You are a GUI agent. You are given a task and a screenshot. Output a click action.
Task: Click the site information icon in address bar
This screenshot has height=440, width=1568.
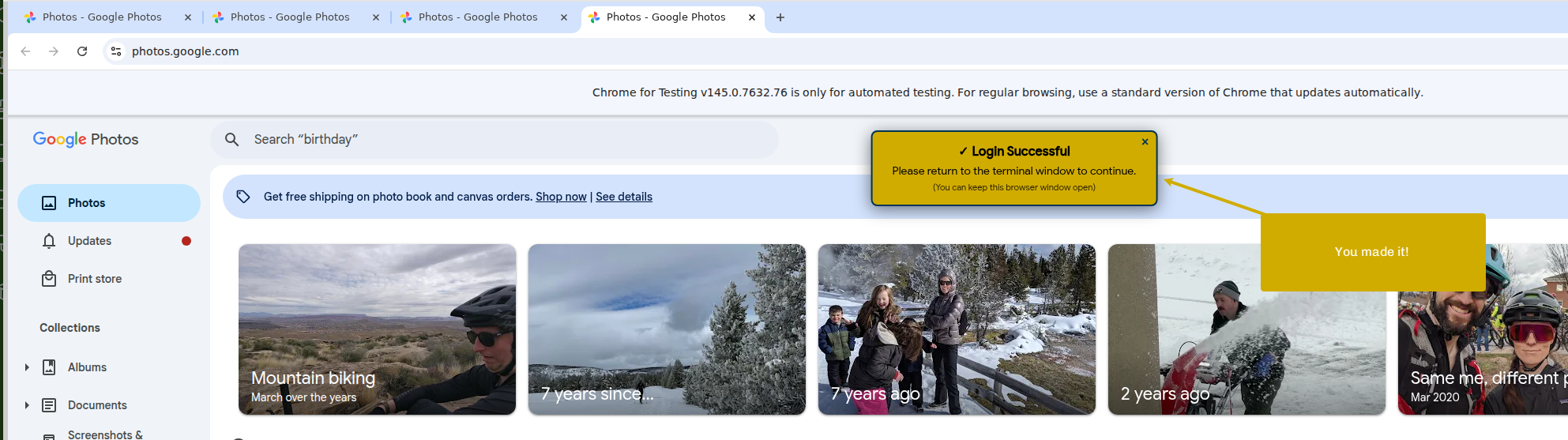tap(116, 51)
